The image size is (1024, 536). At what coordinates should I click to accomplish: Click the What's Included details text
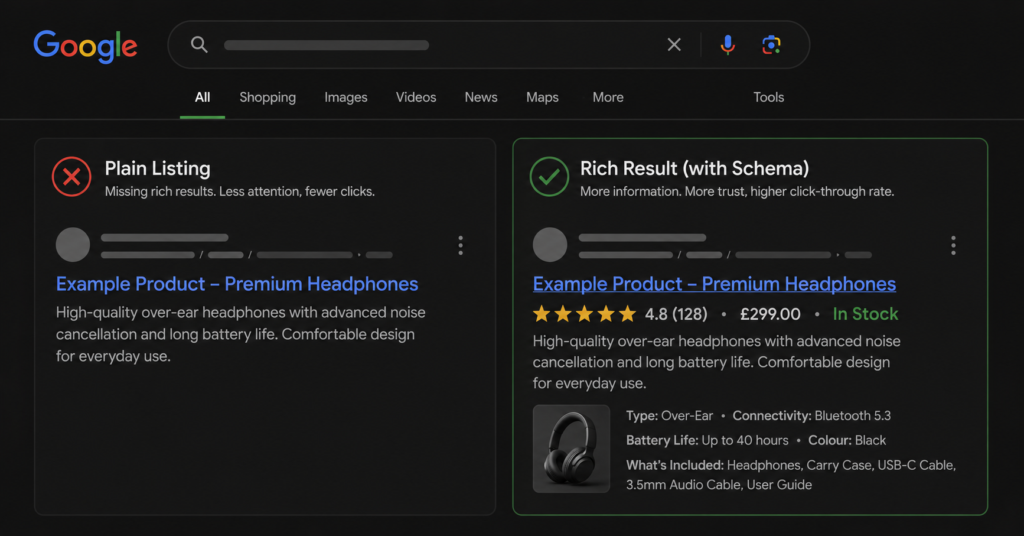(791, 475)
